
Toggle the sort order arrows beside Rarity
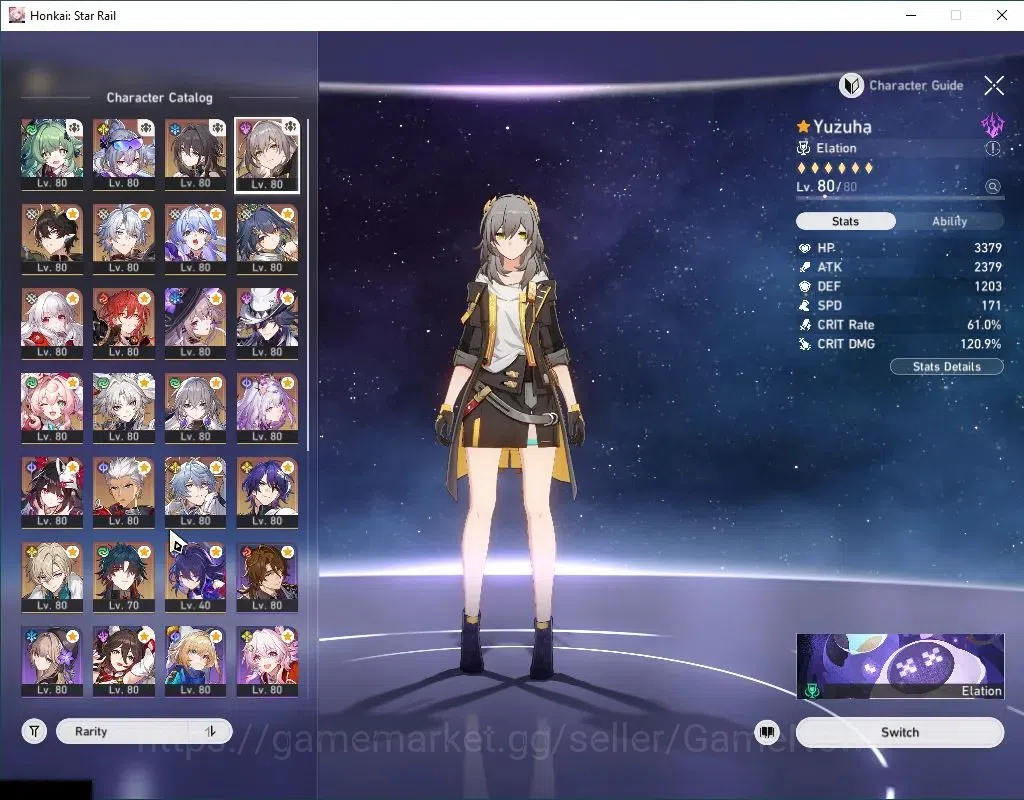tap(210, 731)
